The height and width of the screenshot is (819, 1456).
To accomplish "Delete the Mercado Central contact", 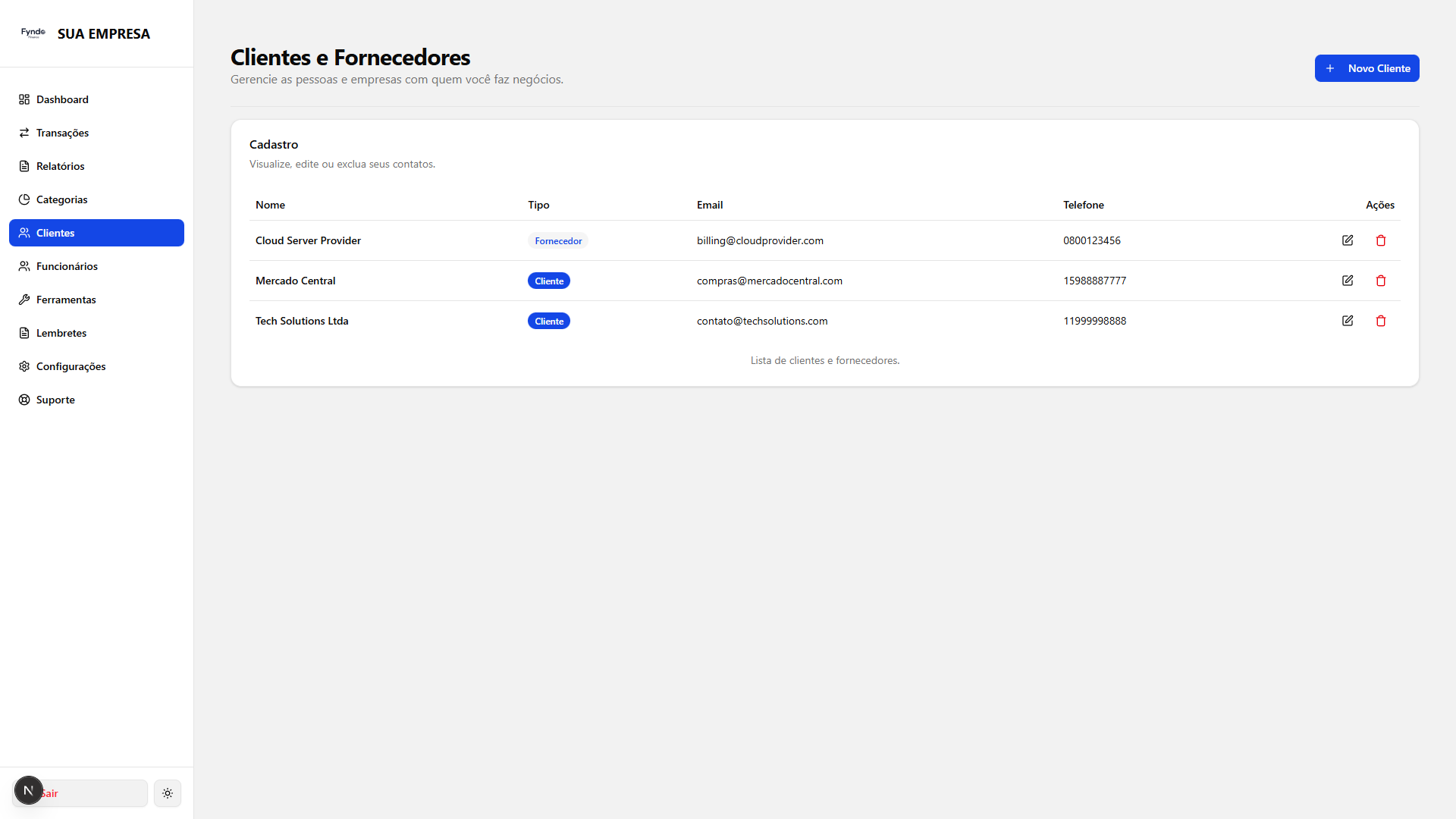I will [x=1381, y=281].
